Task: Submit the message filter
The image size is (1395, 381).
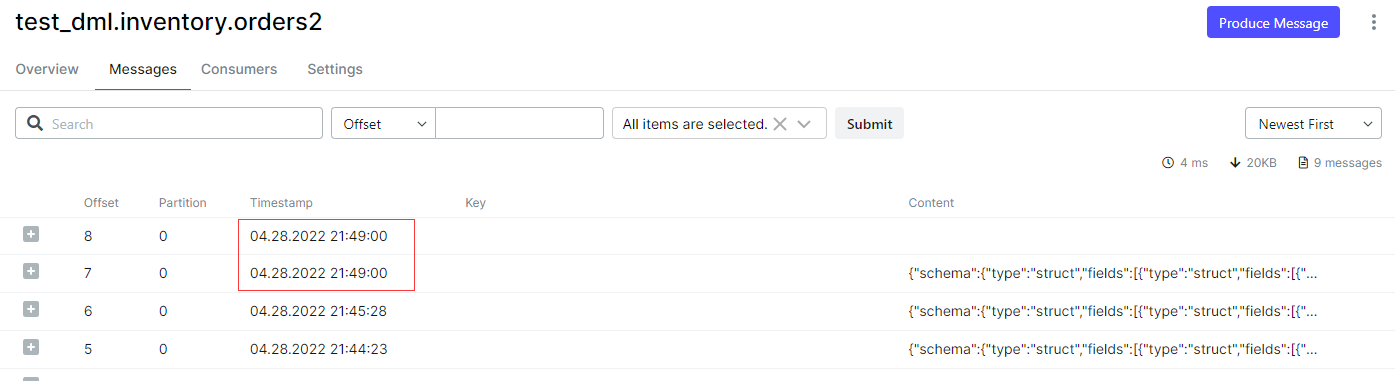Action: (x=869, y=124)
